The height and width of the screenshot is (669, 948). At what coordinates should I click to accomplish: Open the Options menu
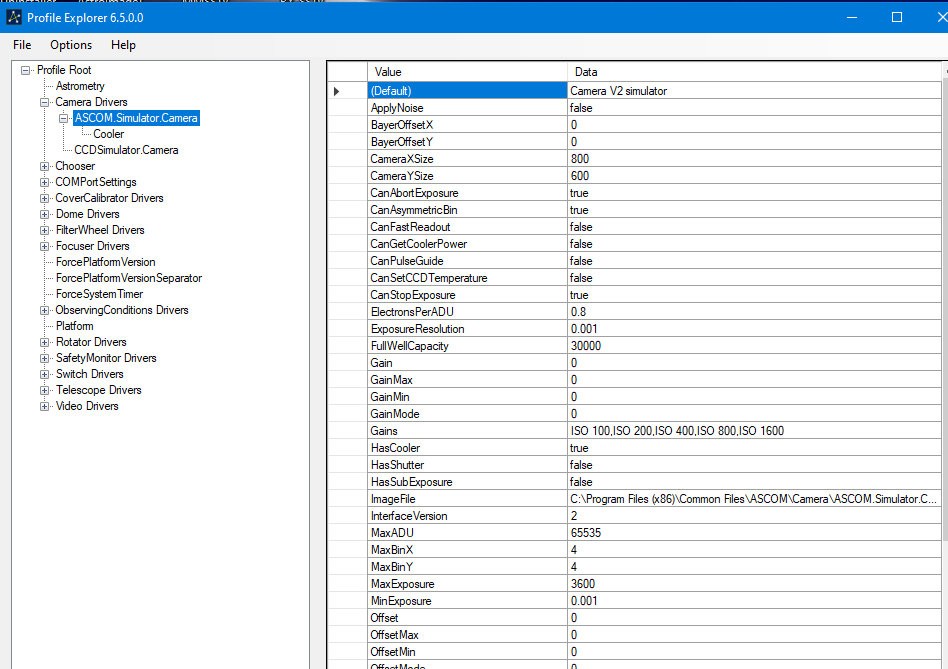click(x=71, y=45)
